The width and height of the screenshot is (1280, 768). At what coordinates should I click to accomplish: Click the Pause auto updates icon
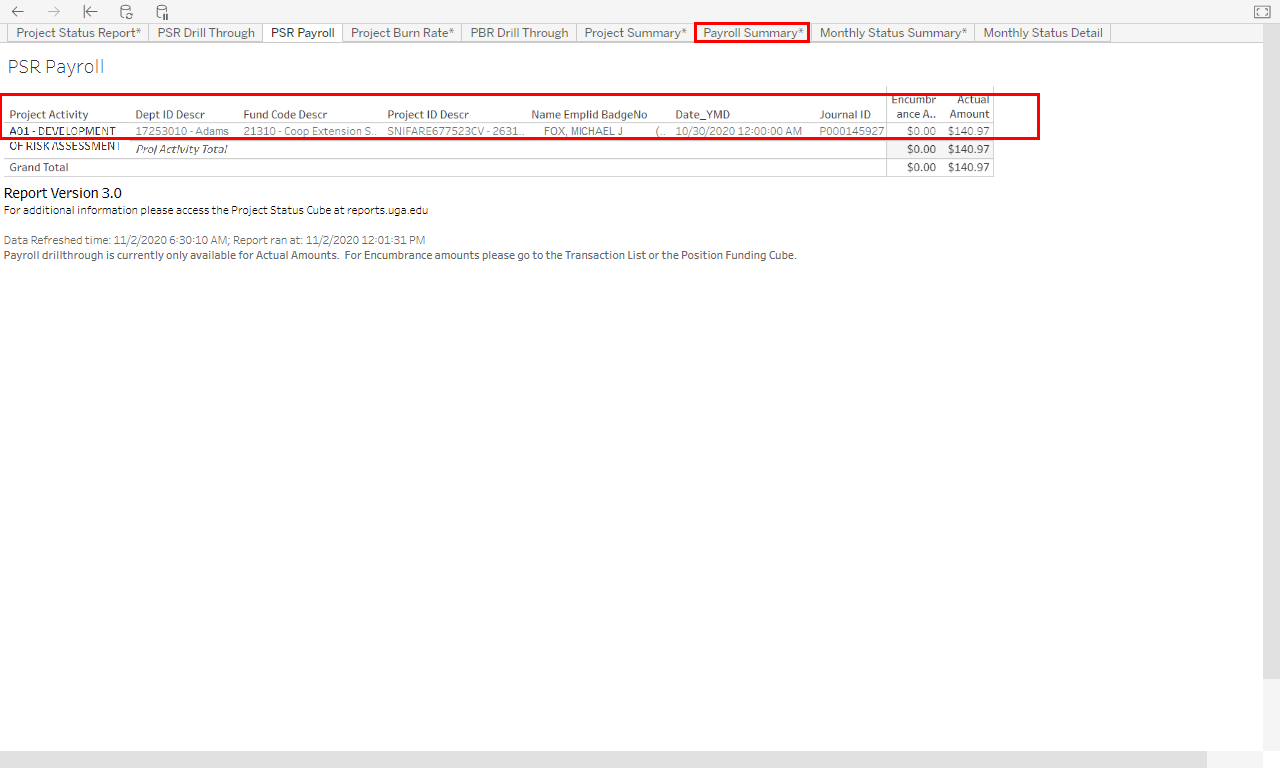pos(162,12)
